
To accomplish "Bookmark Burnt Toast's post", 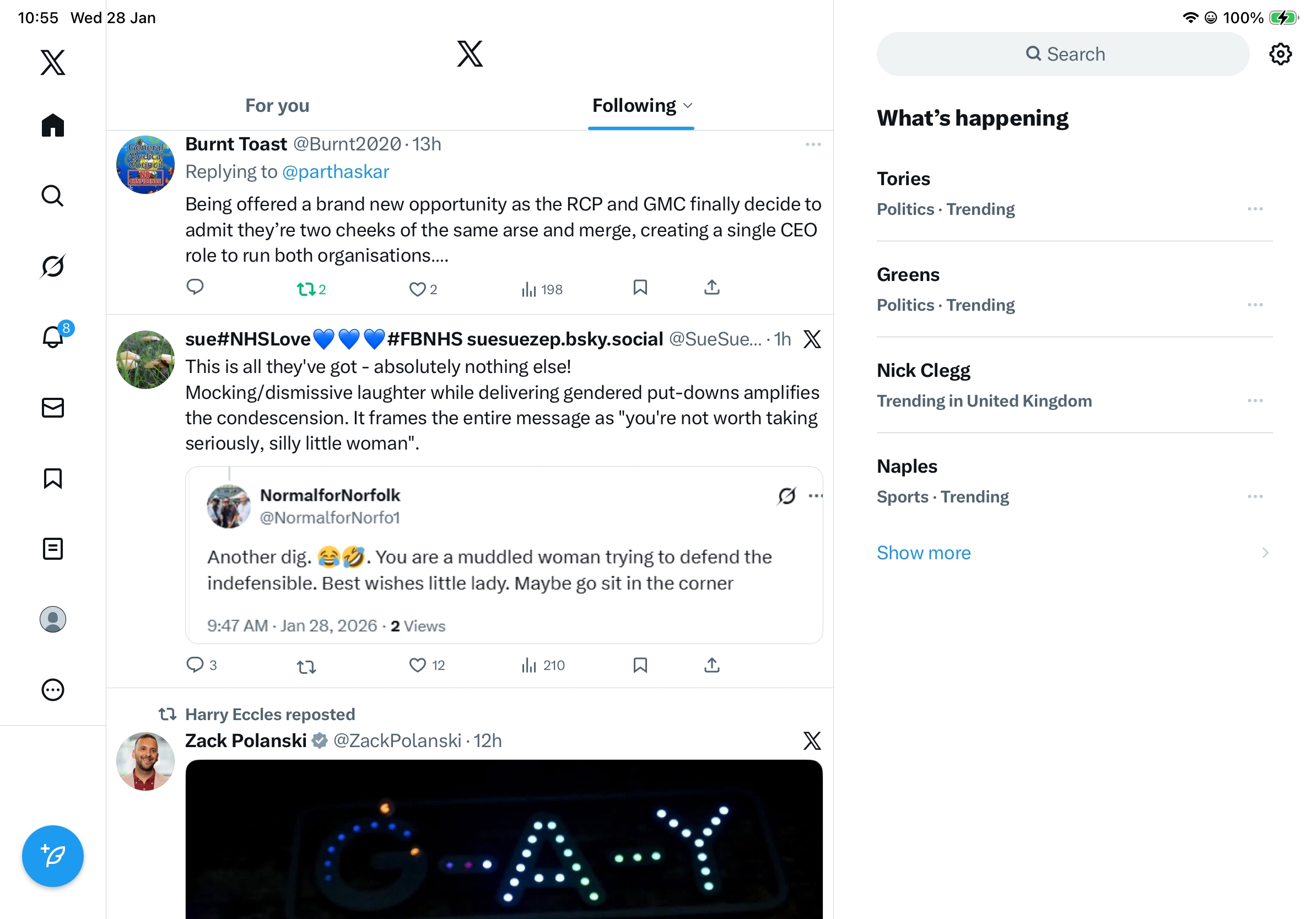I will click(x=640, y=288).
